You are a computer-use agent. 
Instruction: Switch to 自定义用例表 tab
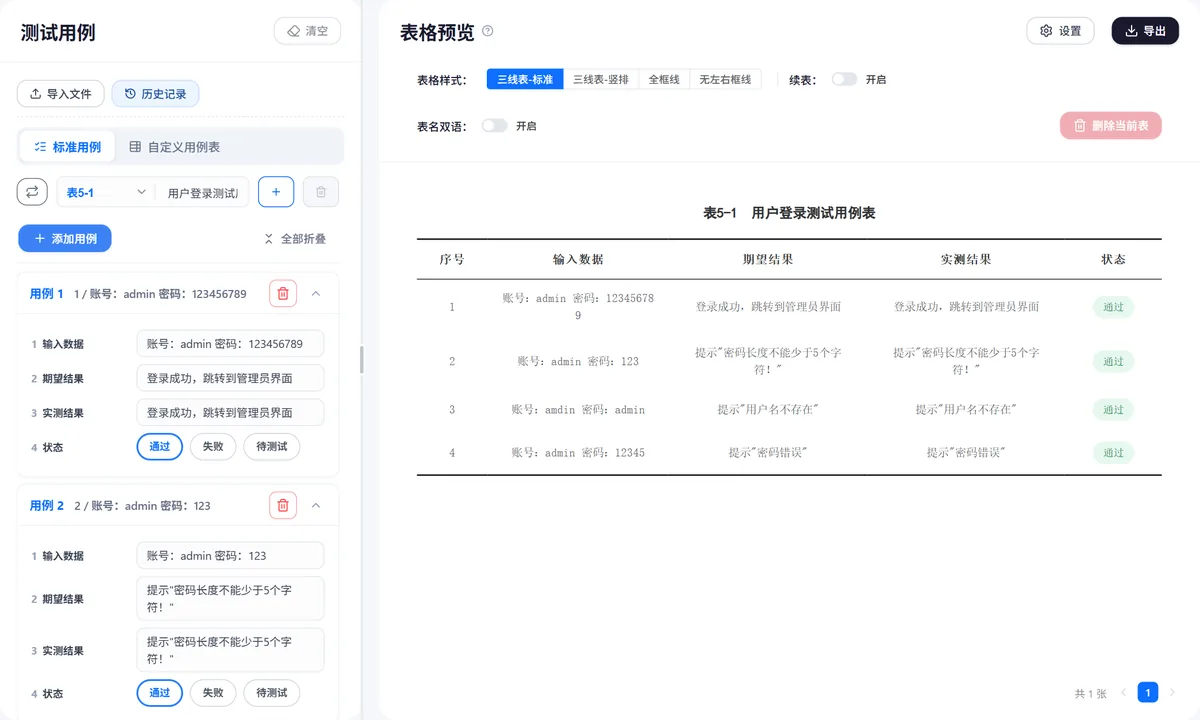[x=175, y=147]
